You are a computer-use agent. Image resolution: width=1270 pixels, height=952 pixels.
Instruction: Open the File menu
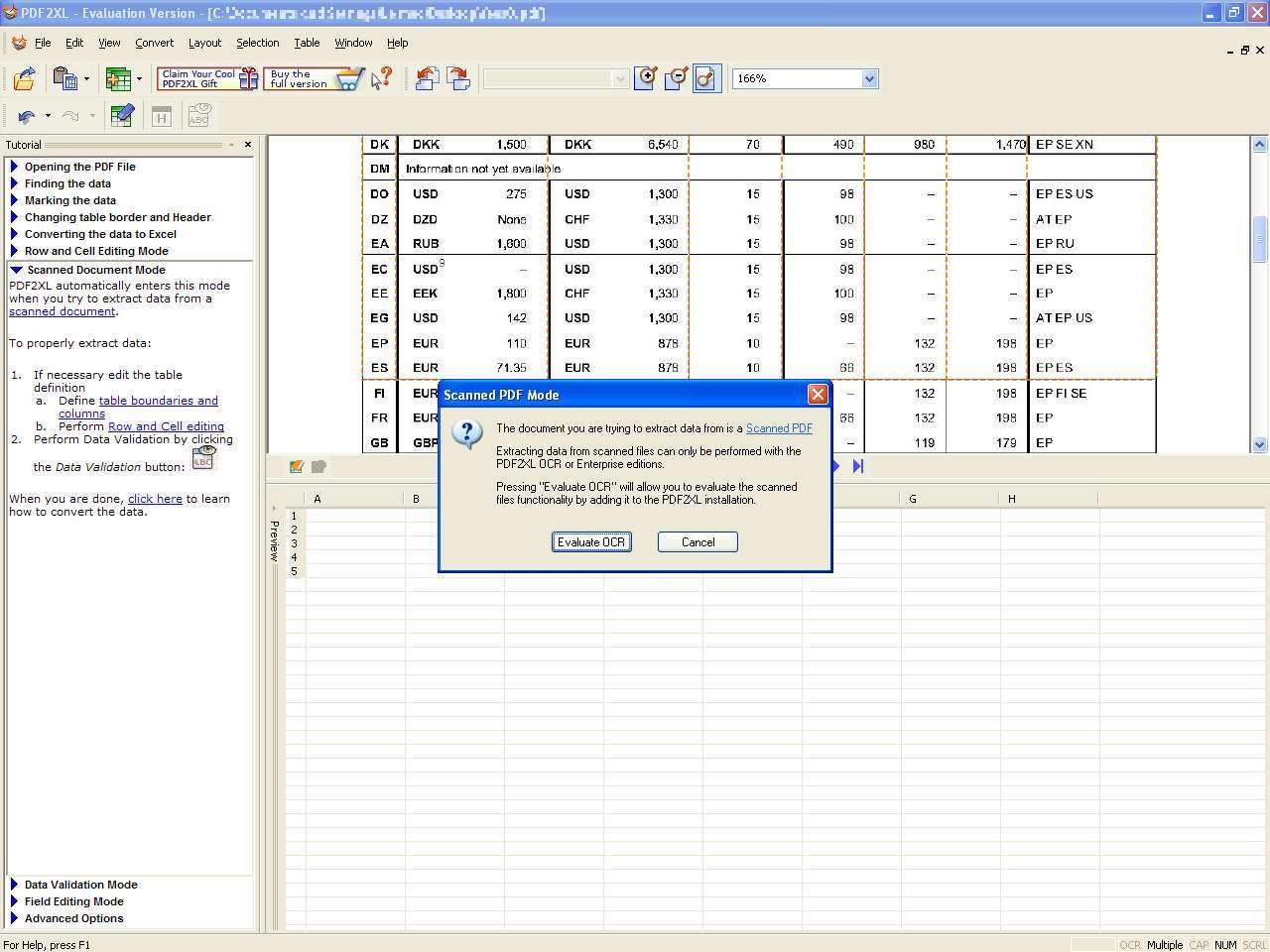[43, 43]
